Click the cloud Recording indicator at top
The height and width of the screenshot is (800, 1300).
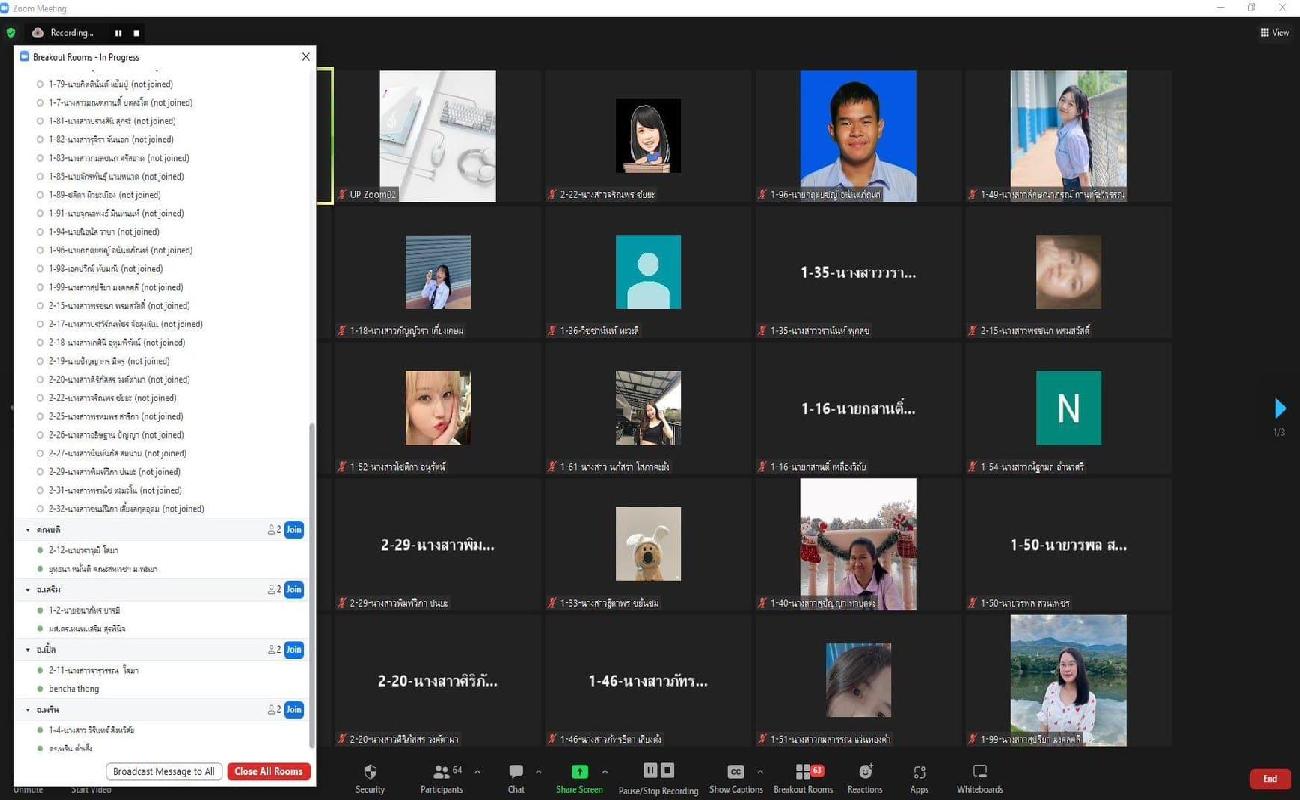click(64, 33)
